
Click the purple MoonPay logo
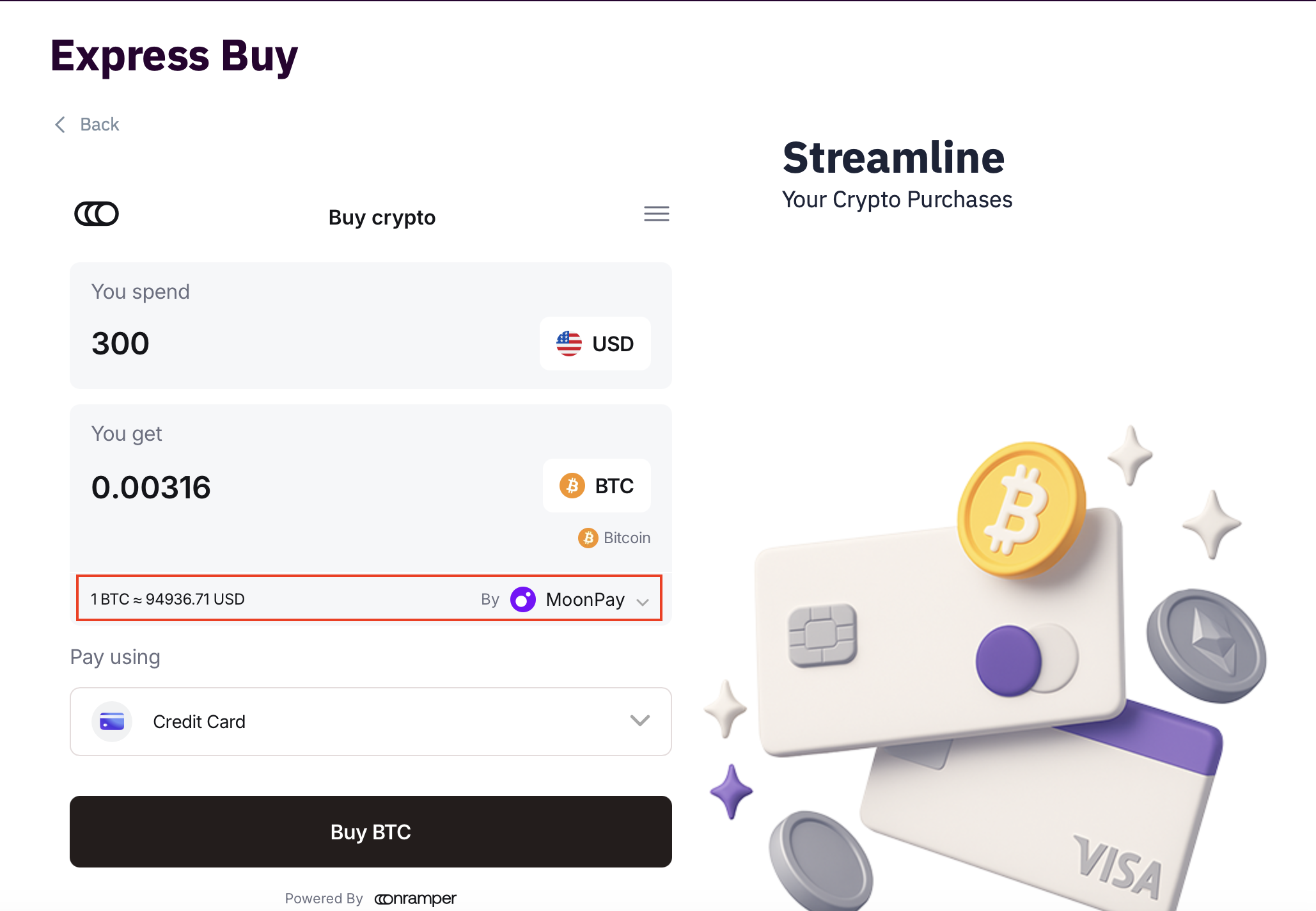click(x=523, y=599)
